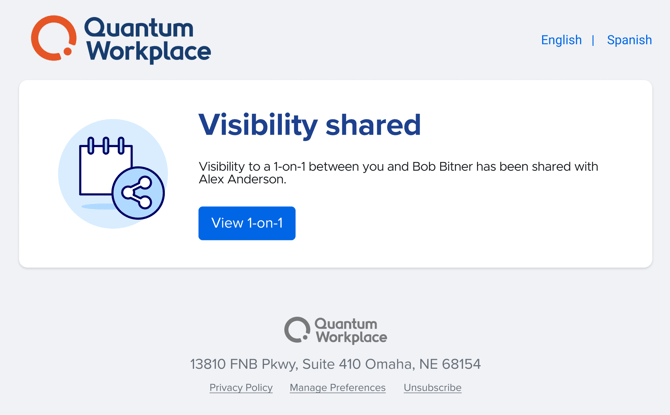
Task: Click the name Alex Anderson in message
Action: [x=242, y=179]
